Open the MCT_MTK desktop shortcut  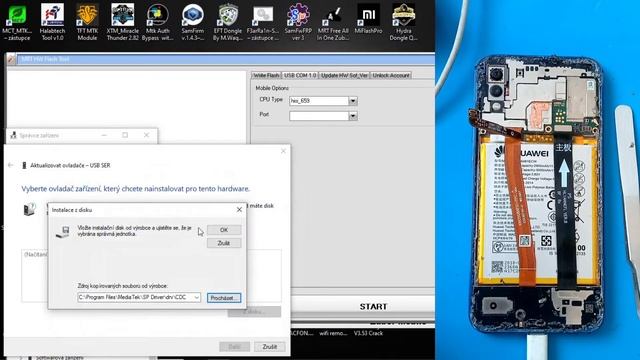[x=17, y=22]
